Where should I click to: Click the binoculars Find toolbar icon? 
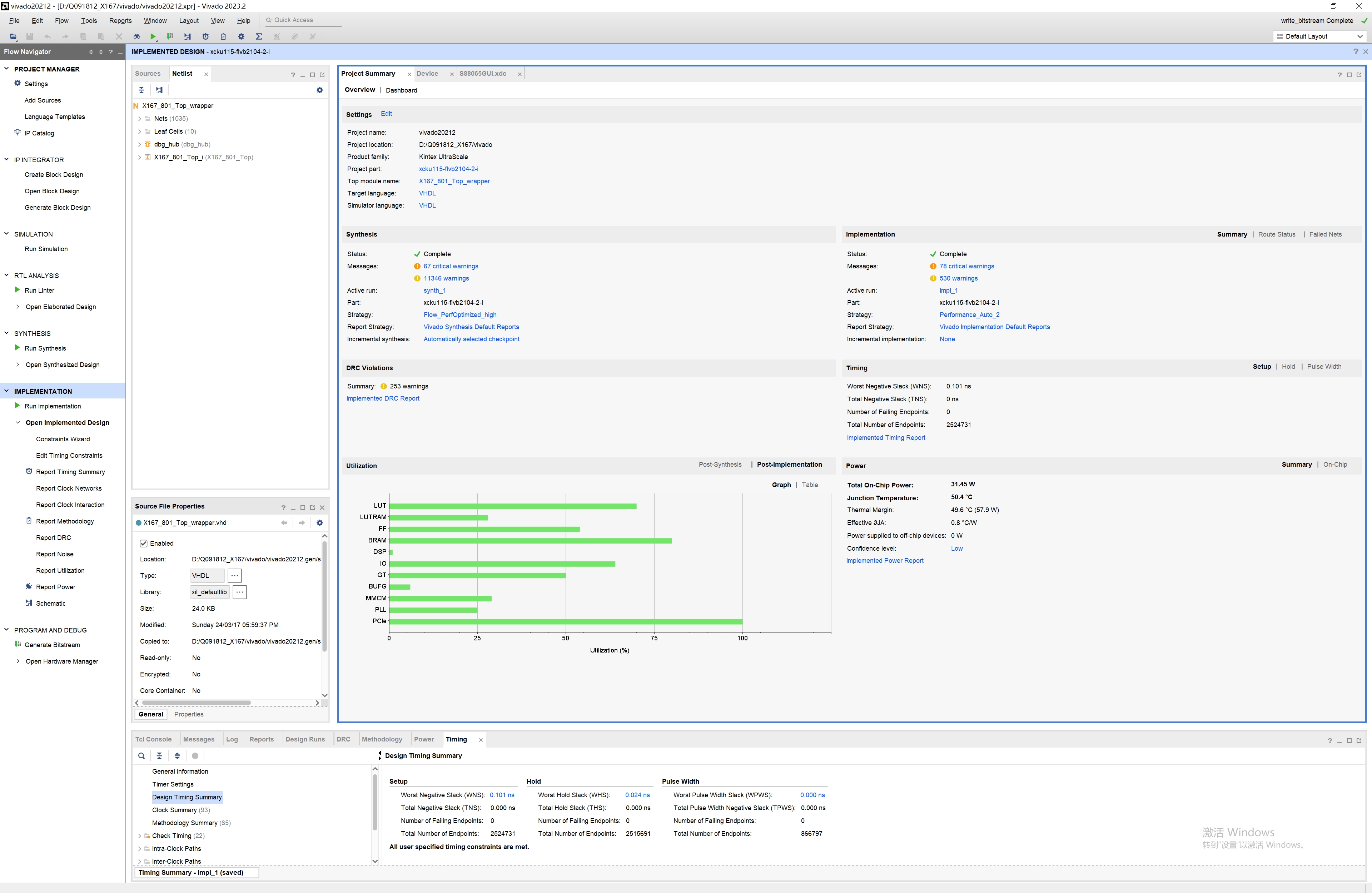[x=136, y=36]
